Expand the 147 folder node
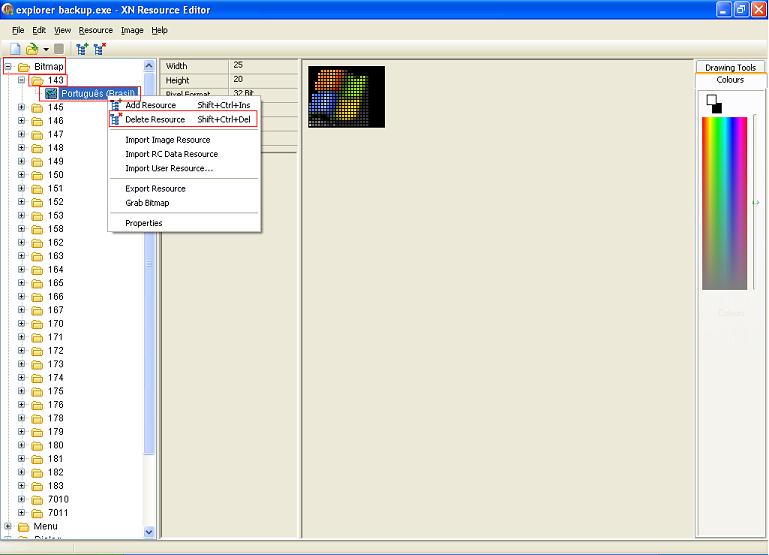The image size is (769, 555). click(x=21, y=134)
